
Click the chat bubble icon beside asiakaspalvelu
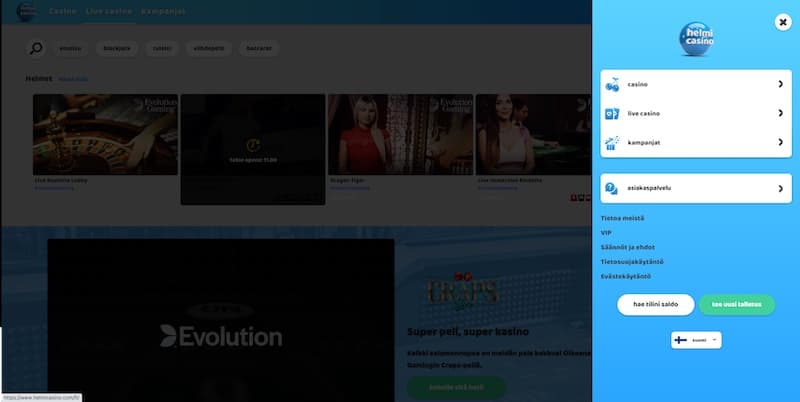click(x=611, y=188)
